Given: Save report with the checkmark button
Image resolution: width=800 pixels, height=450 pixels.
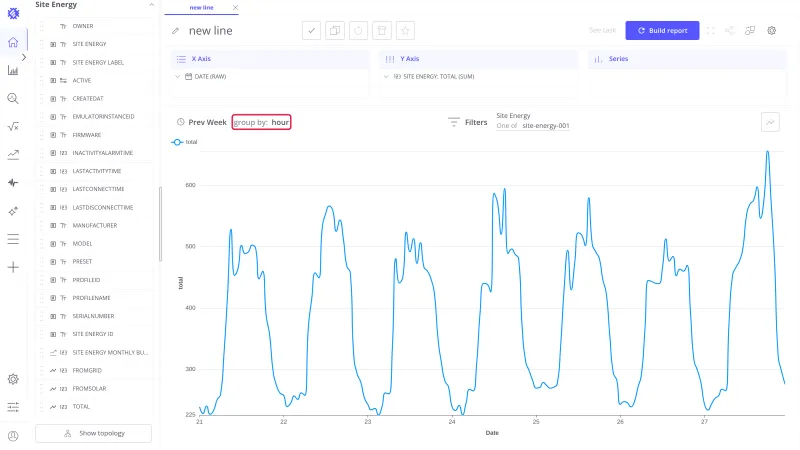Looking at the screenshot, I should (311, 31).
